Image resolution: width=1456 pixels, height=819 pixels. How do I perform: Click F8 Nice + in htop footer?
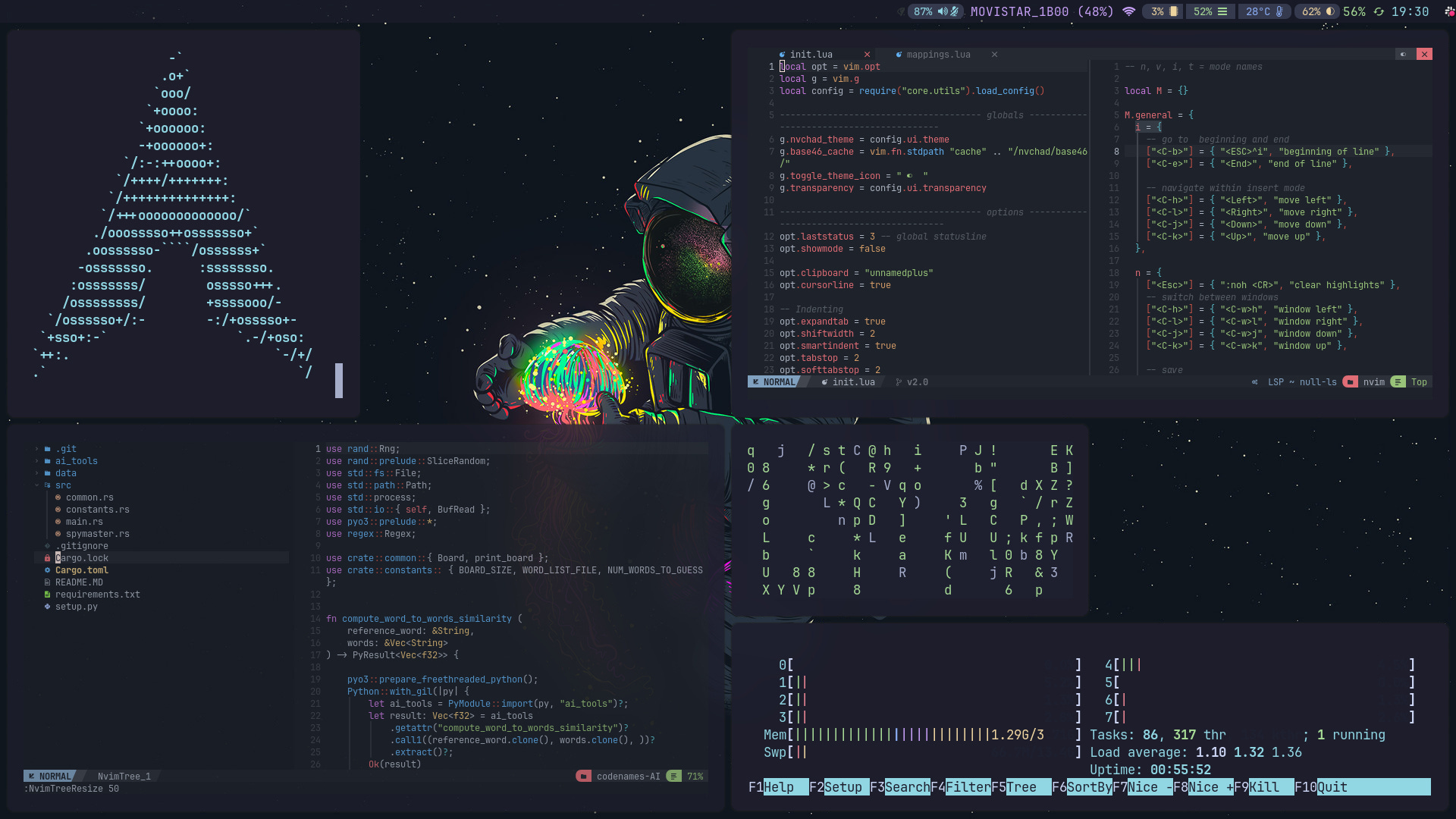[1203, 787]
